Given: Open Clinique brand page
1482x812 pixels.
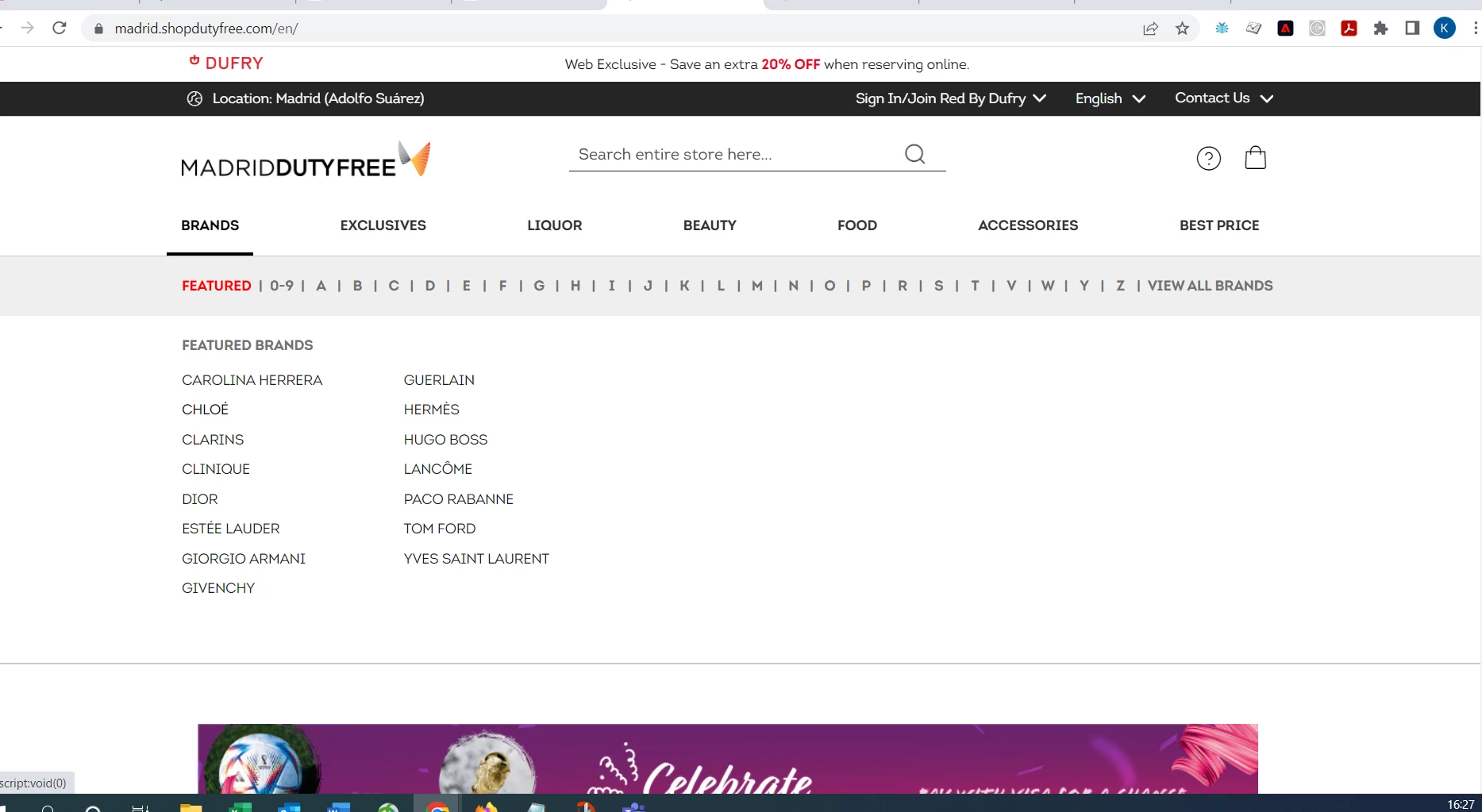Looking at the screenshot, I should point(216,469).
